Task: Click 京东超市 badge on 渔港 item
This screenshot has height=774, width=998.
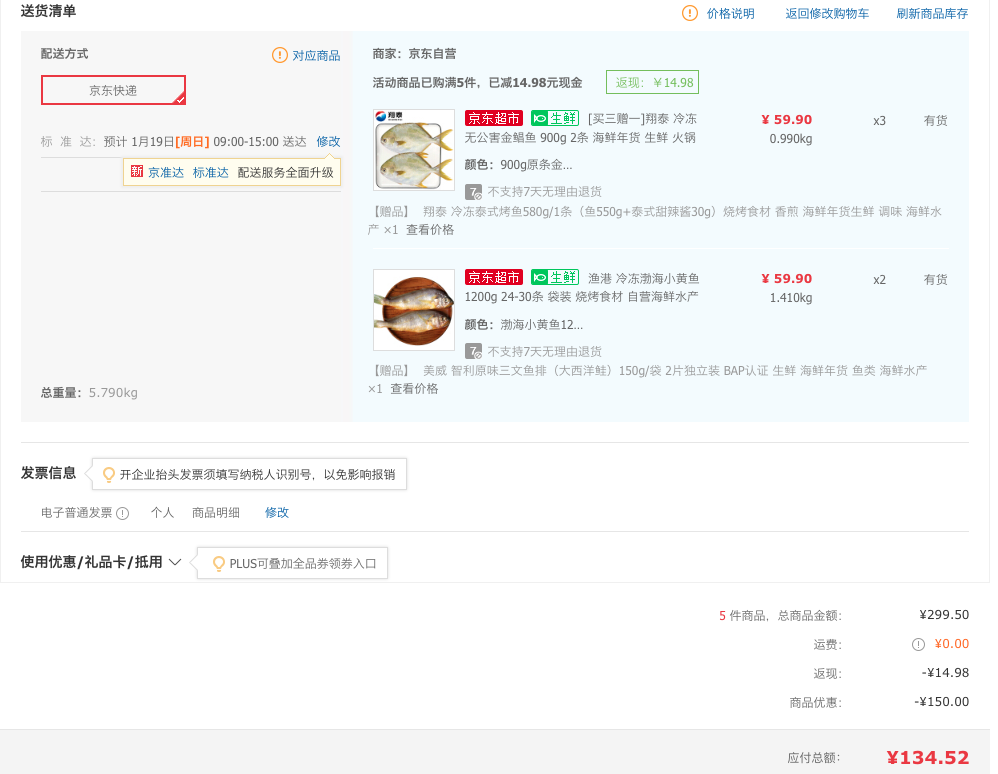Action: click(494, 278)
